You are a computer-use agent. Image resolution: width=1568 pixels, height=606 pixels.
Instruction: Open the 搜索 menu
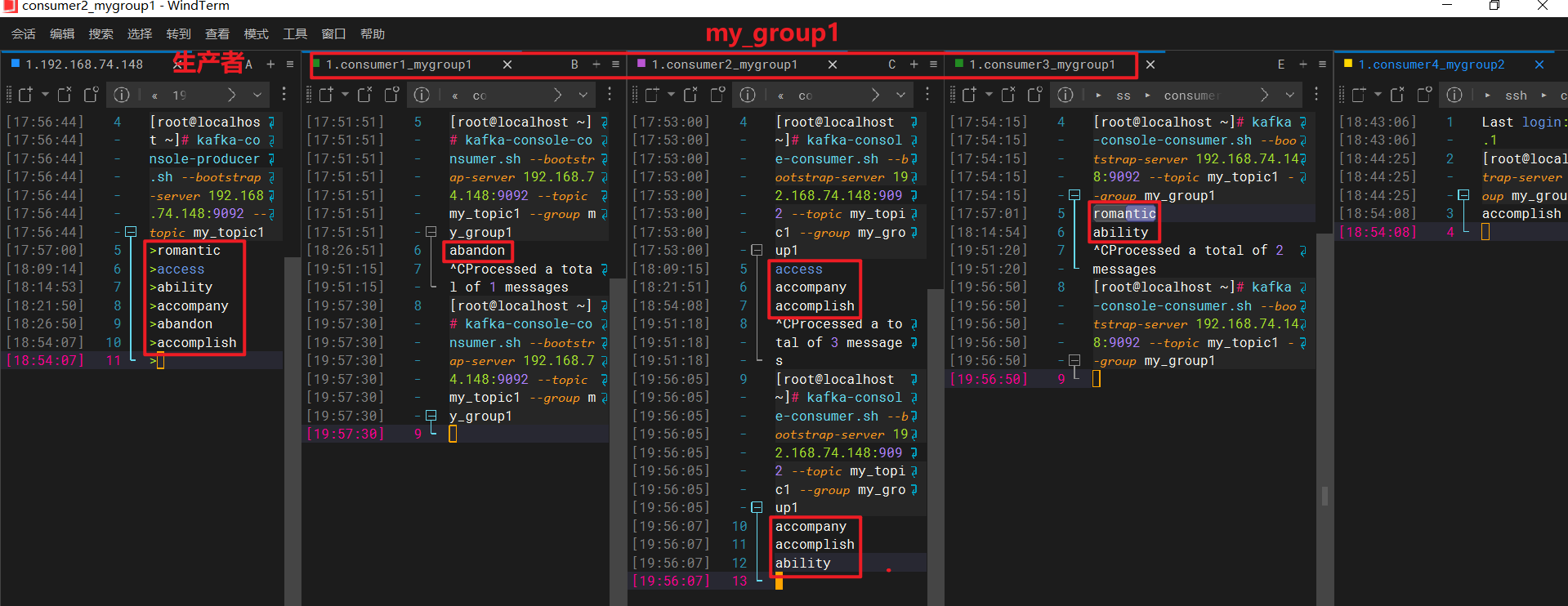[101, 33]
